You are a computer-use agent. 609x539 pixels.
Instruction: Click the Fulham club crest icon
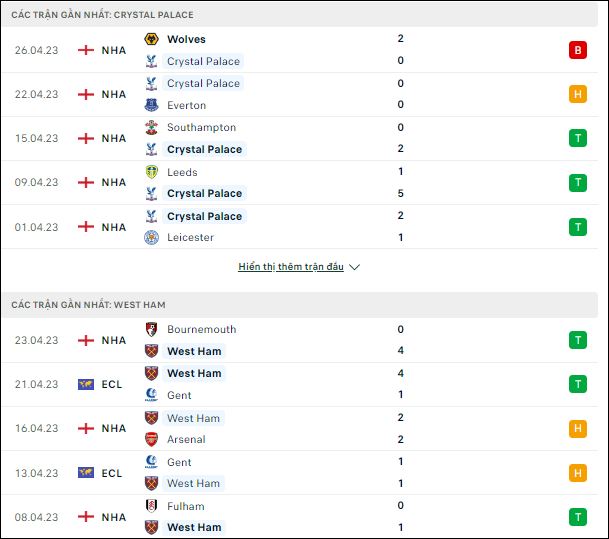click(151, 506)
